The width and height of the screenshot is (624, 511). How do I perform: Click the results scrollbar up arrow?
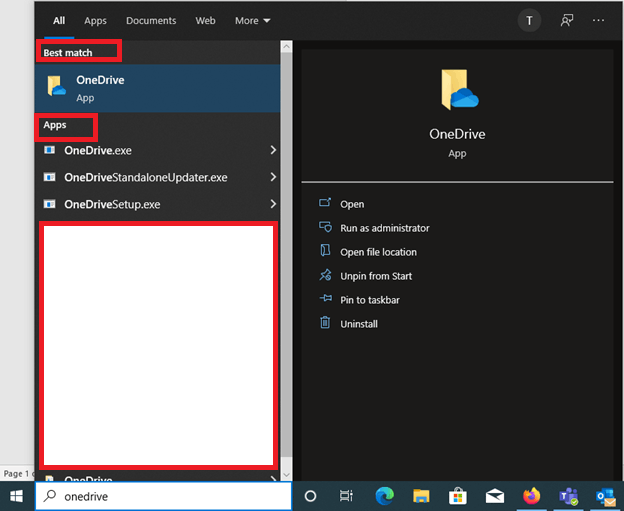pyautogui.click(x=286, y=47)
